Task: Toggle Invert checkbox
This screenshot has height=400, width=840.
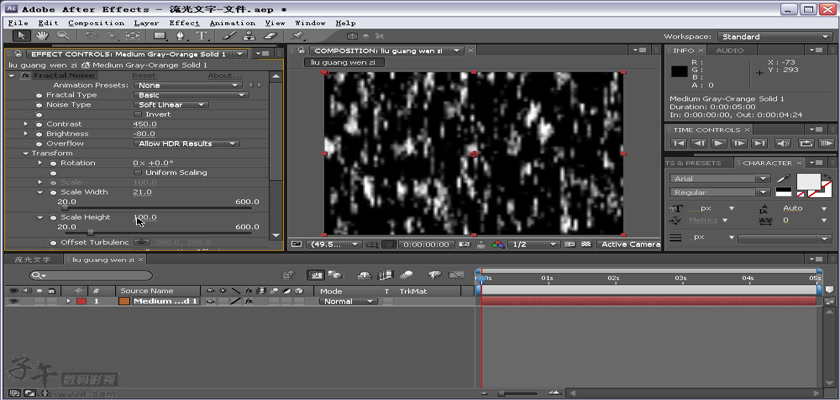Action: click(x=138, y=114)
